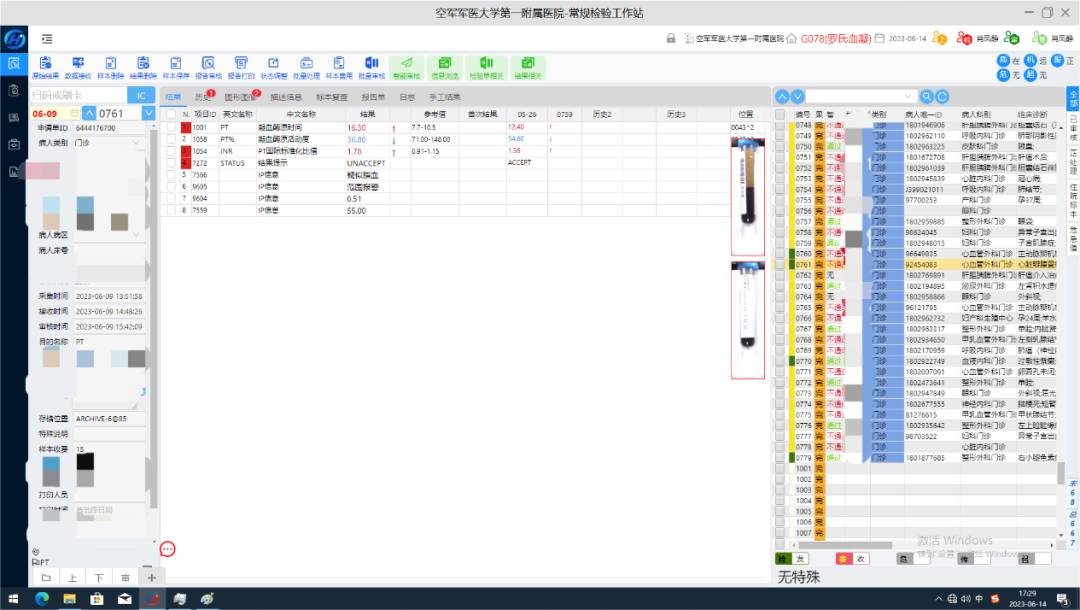The image size is (1080, 610).
Task: Check the box for STATUS row 7272
Action: coord(171,163)
